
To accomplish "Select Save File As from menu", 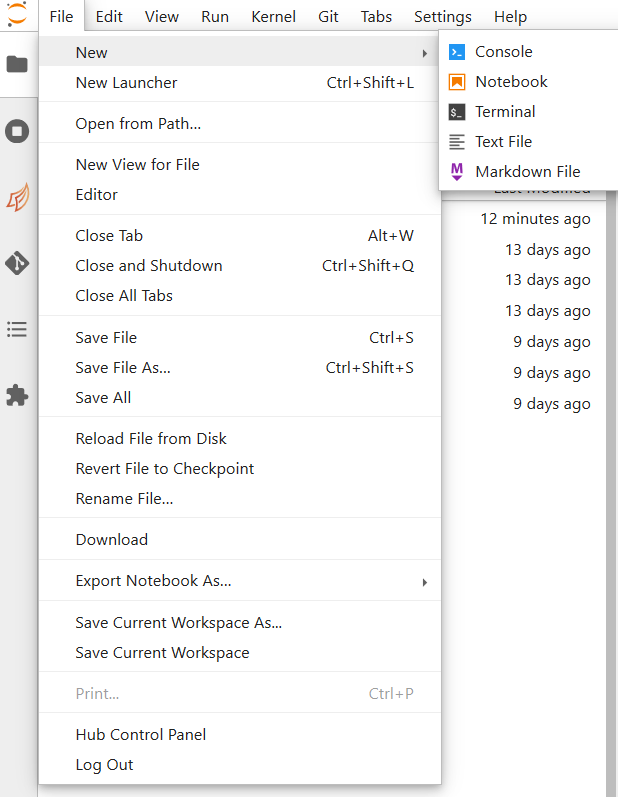I will click(x=123, y=368).
